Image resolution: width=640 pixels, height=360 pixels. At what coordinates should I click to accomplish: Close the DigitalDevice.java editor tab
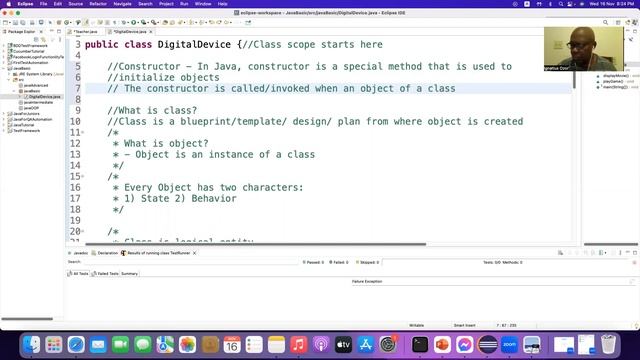coord(151,32)
